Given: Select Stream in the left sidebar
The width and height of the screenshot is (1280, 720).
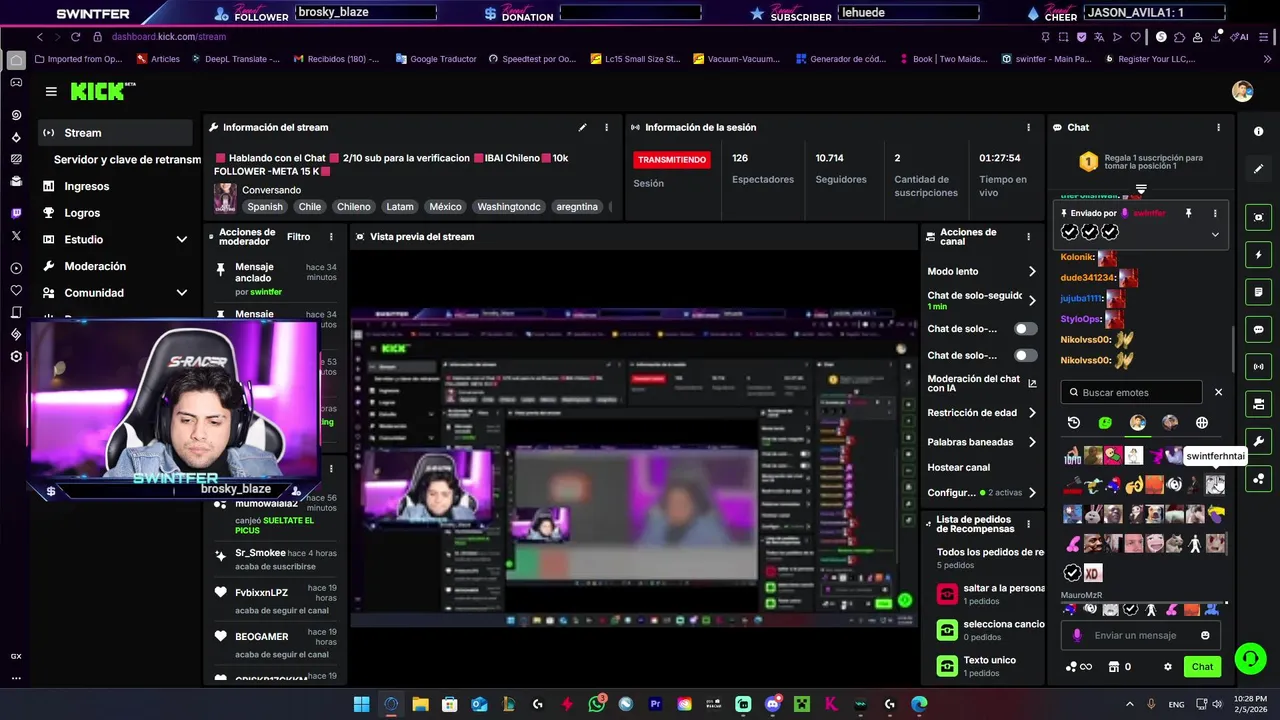Looking at the screenshot, I should point(116,133).
